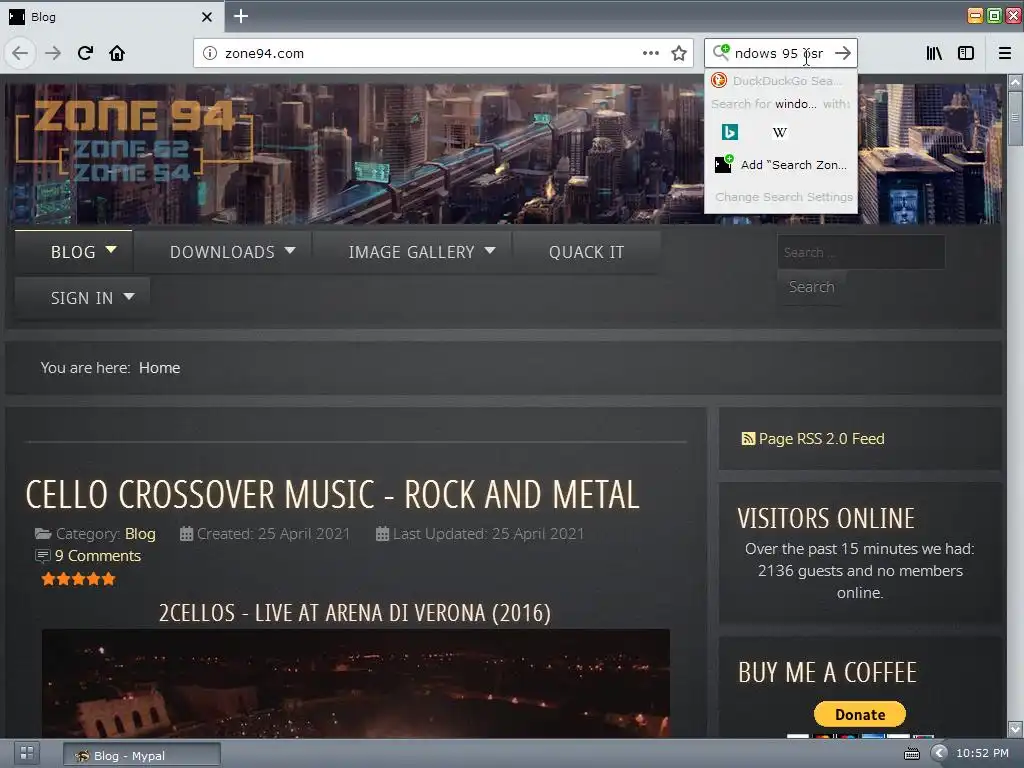Reload the zone94.com page
Screen dimensions: 1024x768
click(x=85, y=53)
